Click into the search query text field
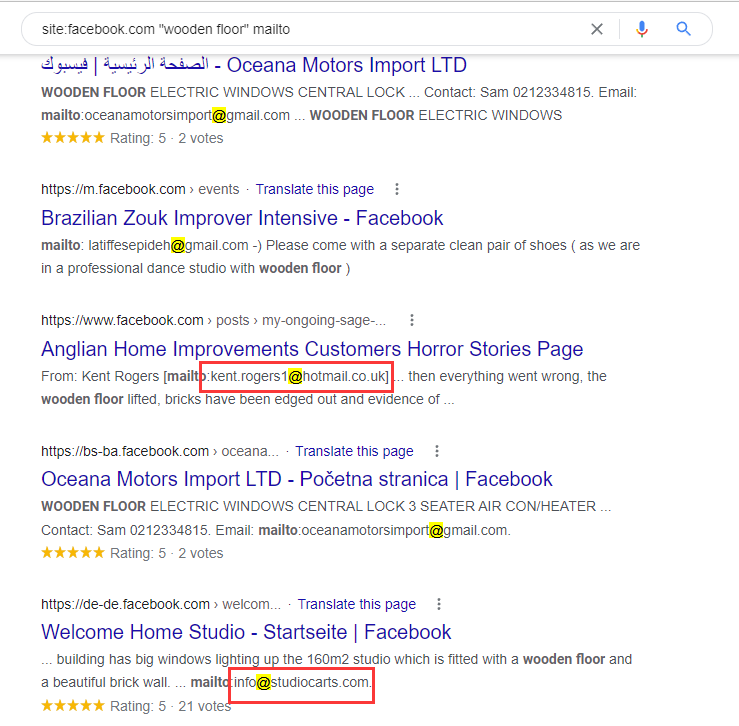Viewport: 739px width, 726px height. tap(300, 29)
